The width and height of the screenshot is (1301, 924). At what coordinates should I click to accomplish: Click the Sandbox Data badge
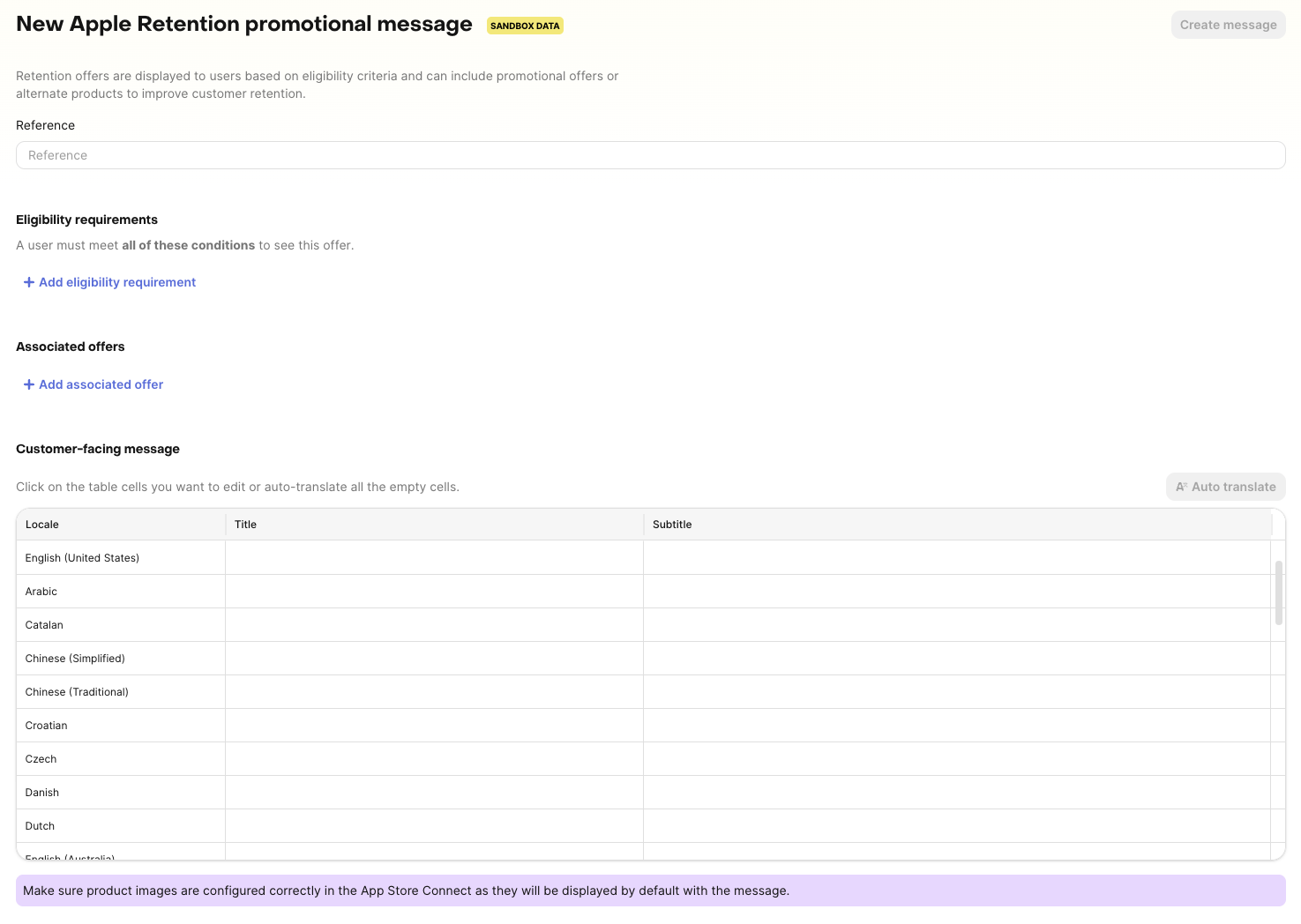pyautogui.click(x=525, y=26)
